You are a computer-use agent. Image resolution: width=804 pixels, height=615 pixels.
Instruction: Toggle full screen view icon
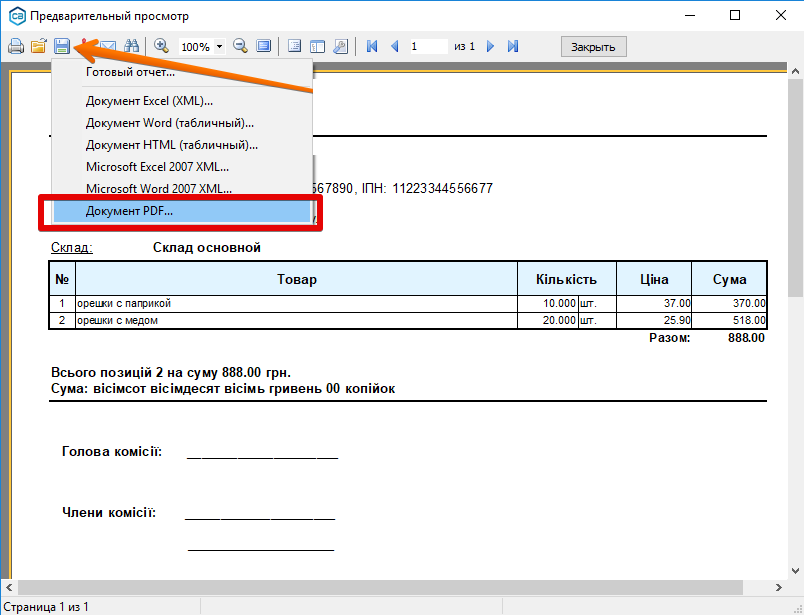[264, 46]
